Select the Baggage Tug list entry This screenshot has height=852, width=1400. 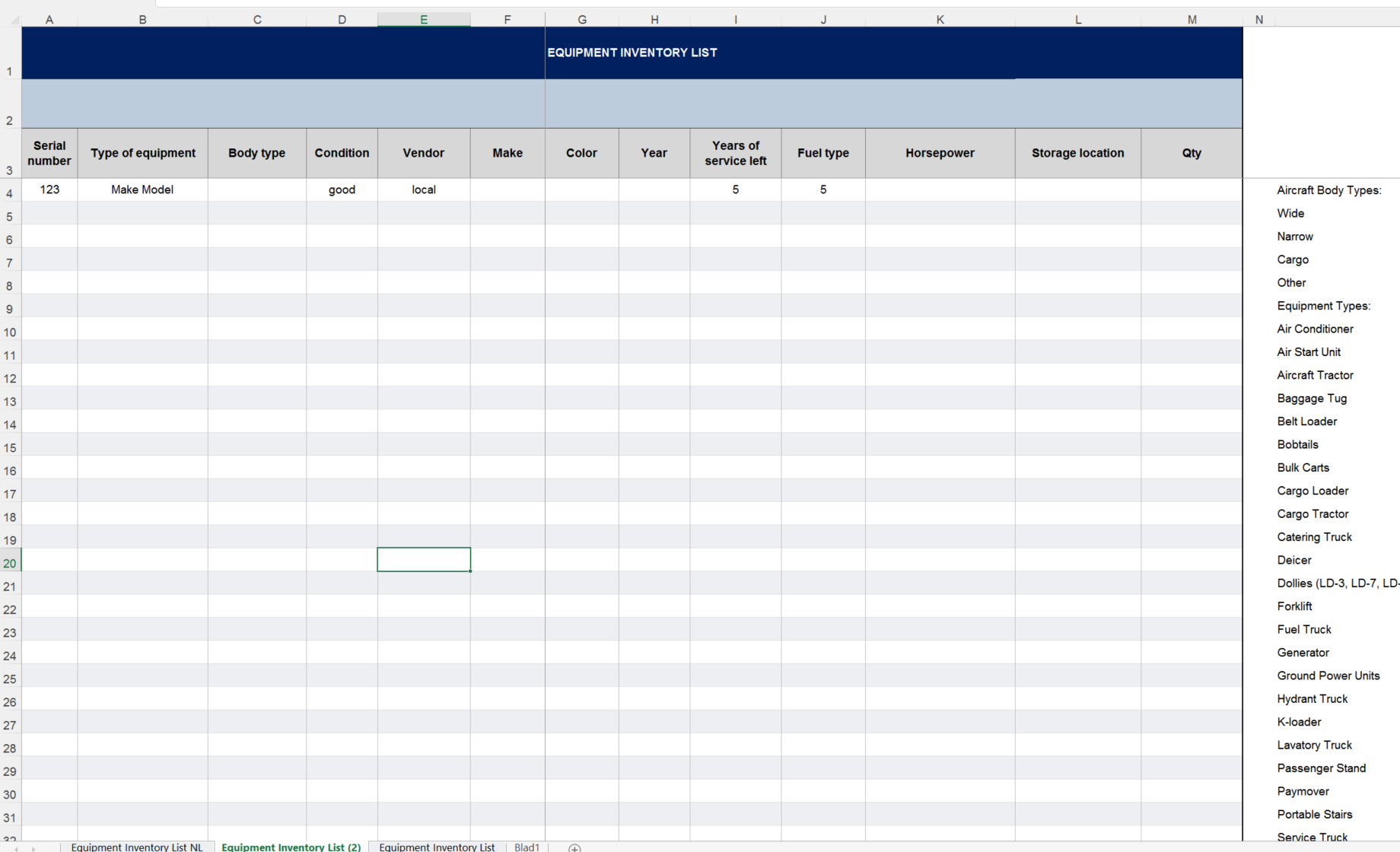point(1312,398)
